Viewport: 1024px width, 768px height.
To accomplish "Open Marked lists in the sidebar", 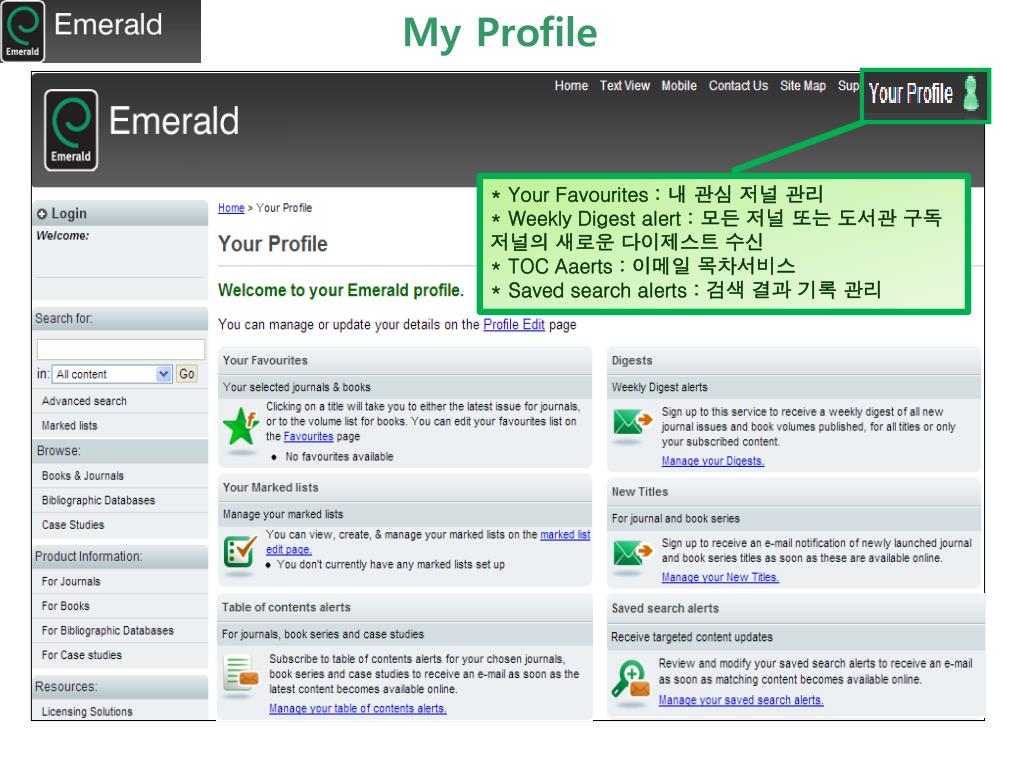I will tap(69, 426).
